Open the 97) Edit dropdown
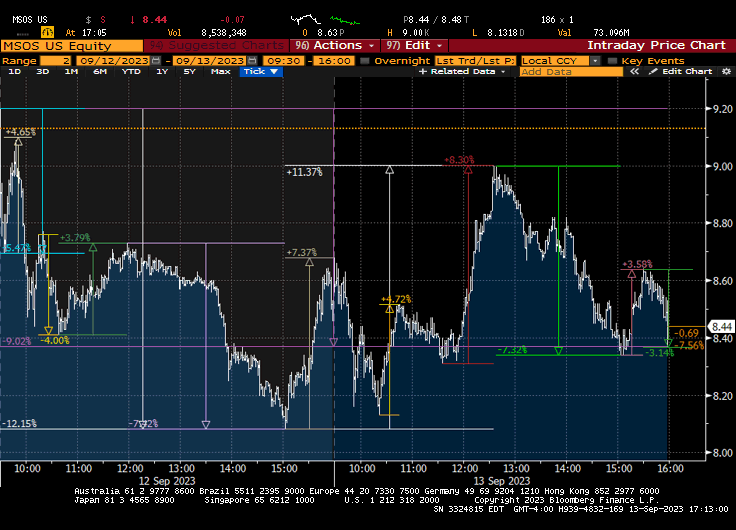 pos(414,46)
